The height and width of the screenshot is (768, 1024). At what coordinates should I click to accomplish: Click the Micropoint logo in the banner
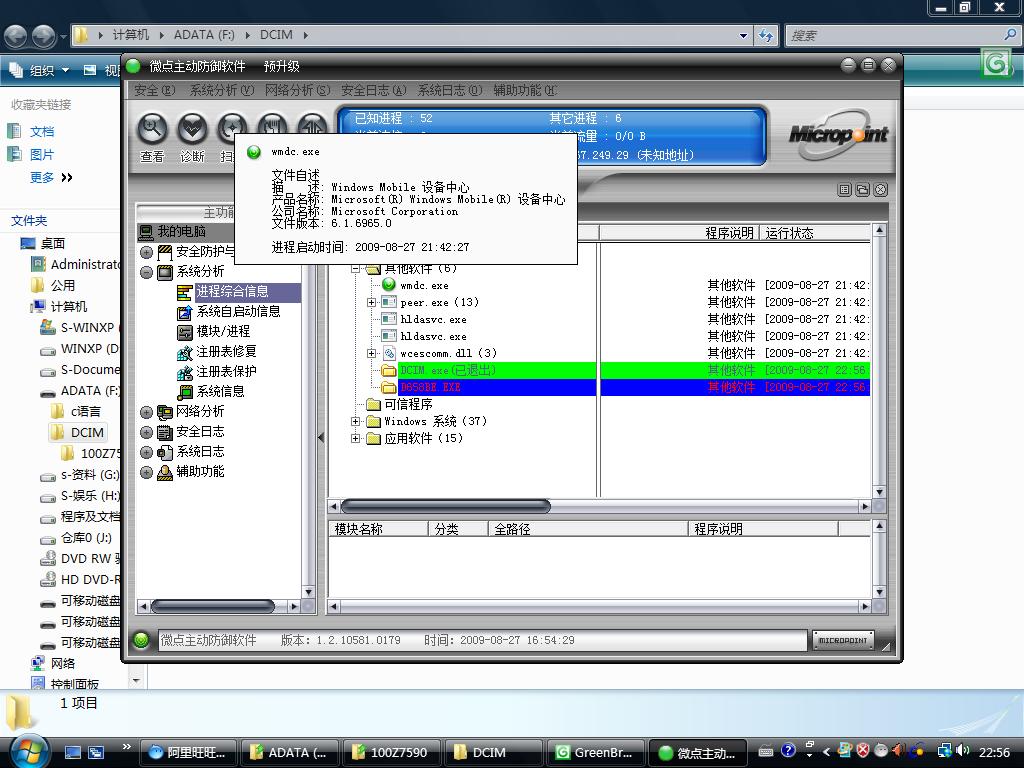[x=839, y=135]
